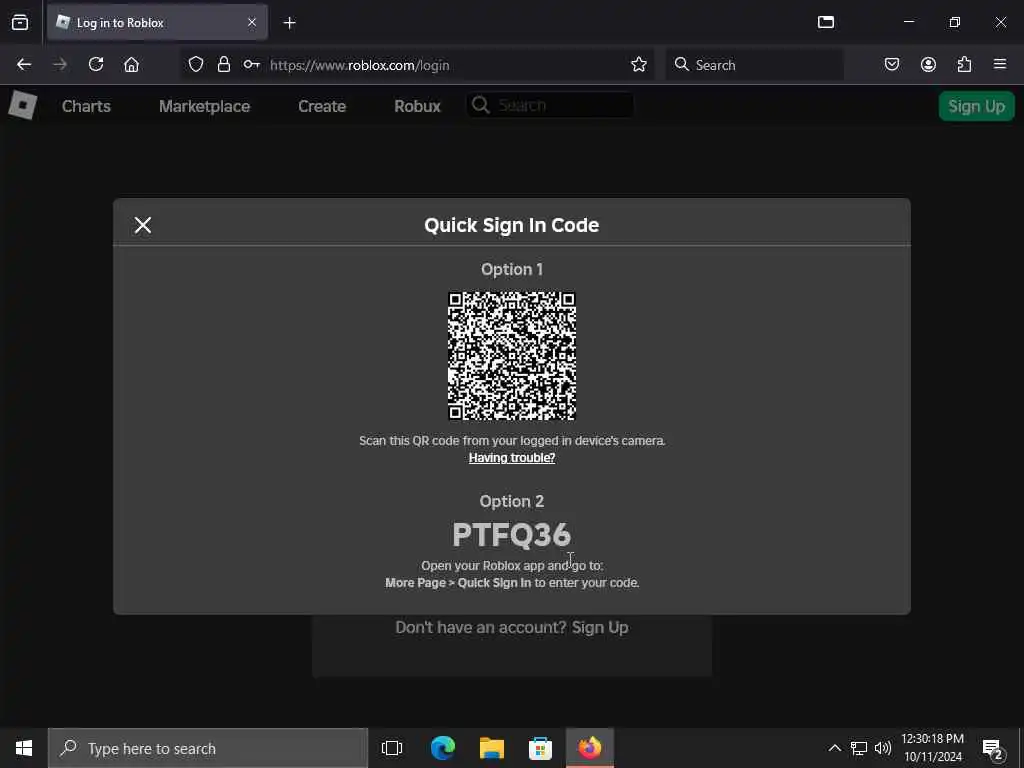Go forward in browser history
Viewport: 1024px width, 768px height.
[60, 65]
